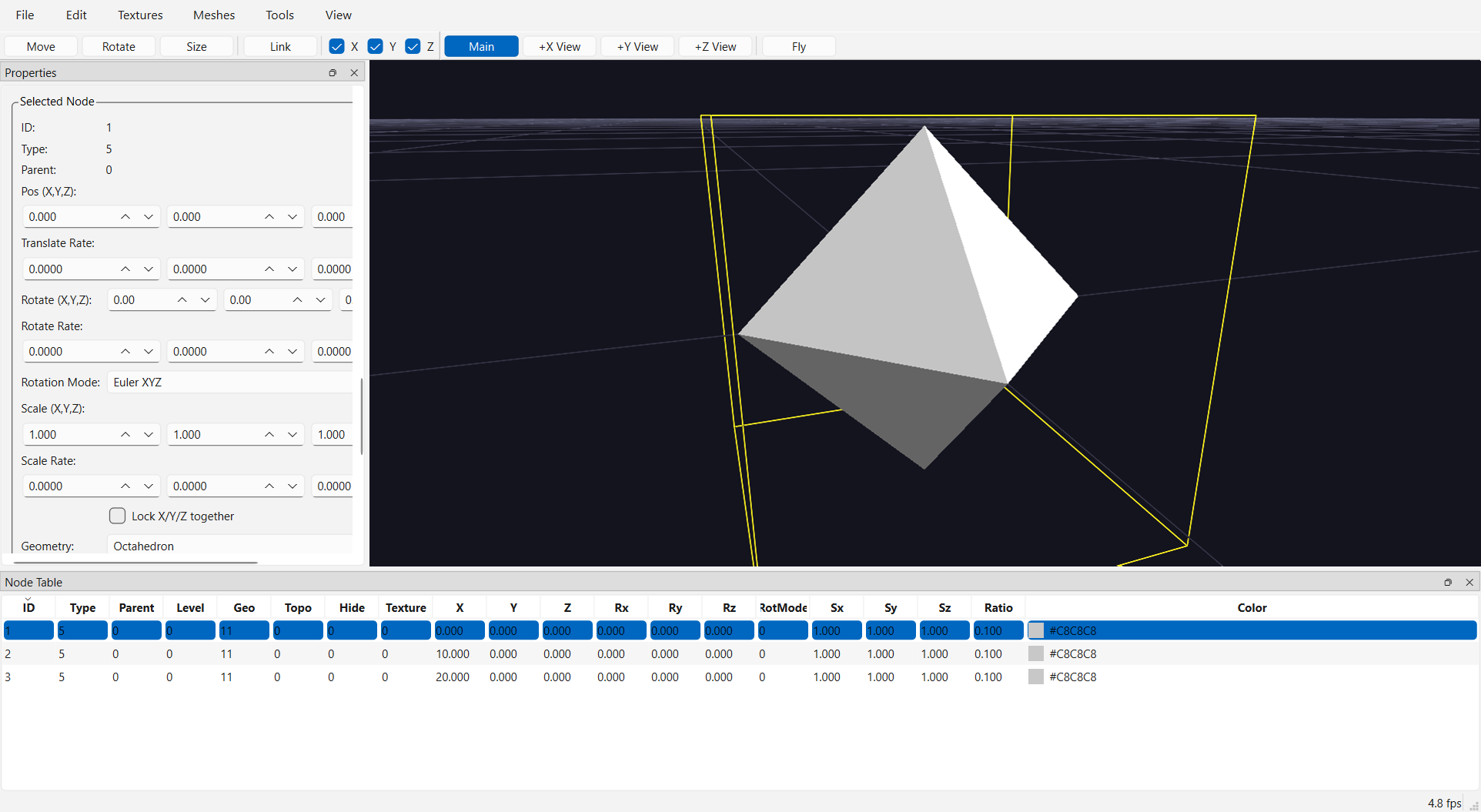Viewport: 1481px width, 812px height.
Task: Sort Node Table by Geo column
Action: (x=244, y=607)
